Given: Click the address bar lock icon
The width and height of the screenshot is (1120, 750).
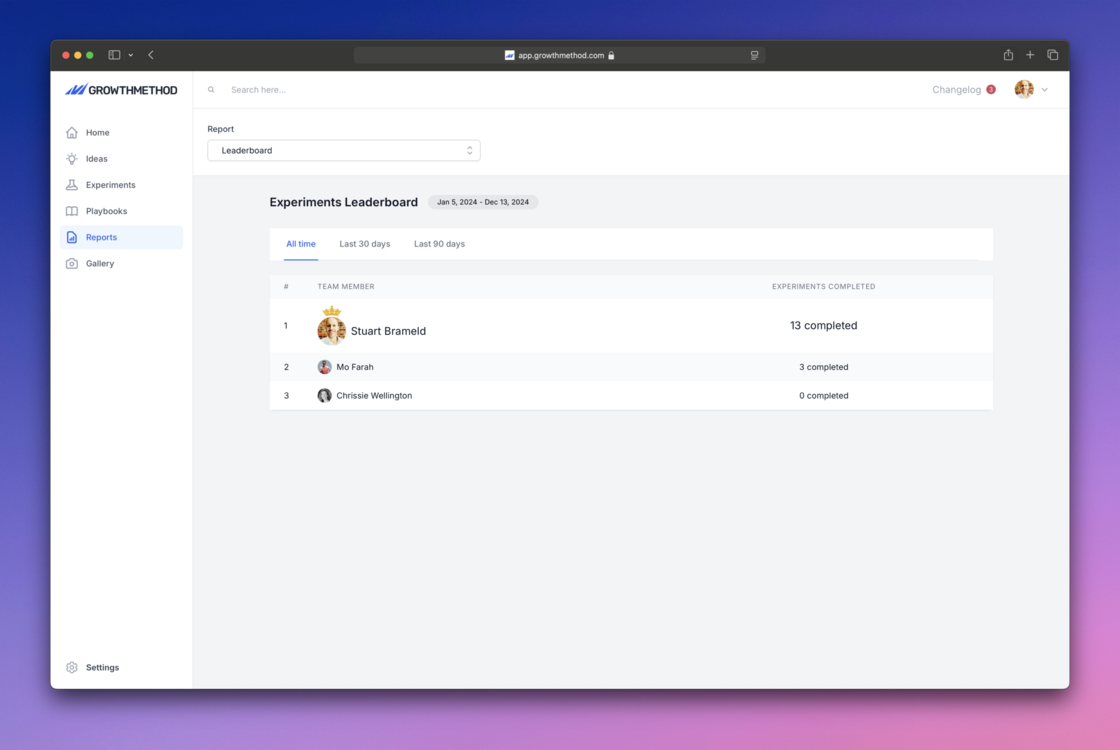Looking at the screenshot, I should pyautogui.click(x=611, y=55).
